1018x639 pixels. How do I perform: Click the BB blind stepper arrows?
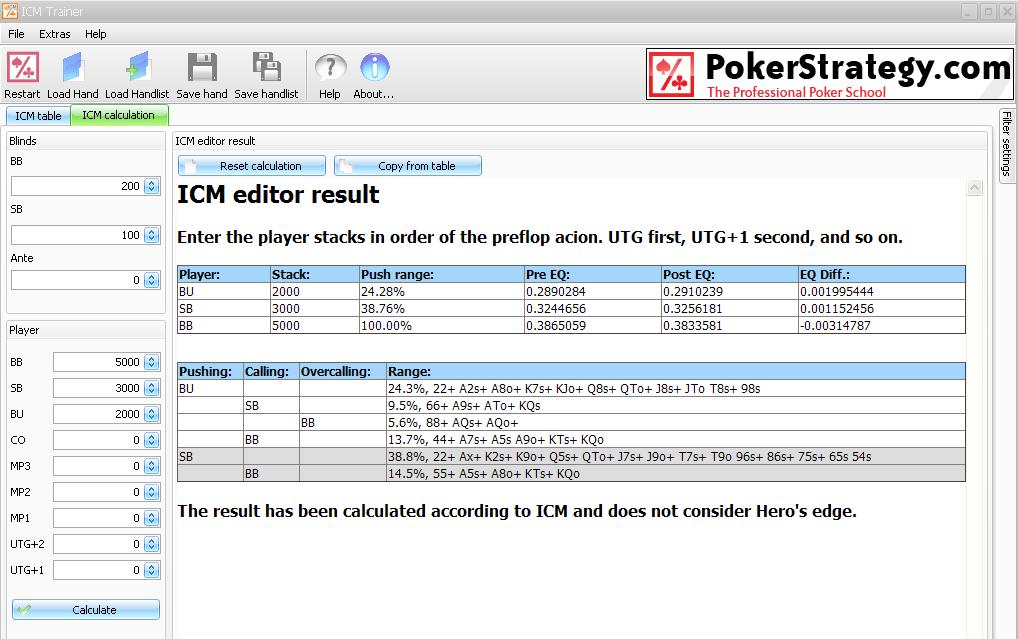pyautogui.click(x=152, y=186)
